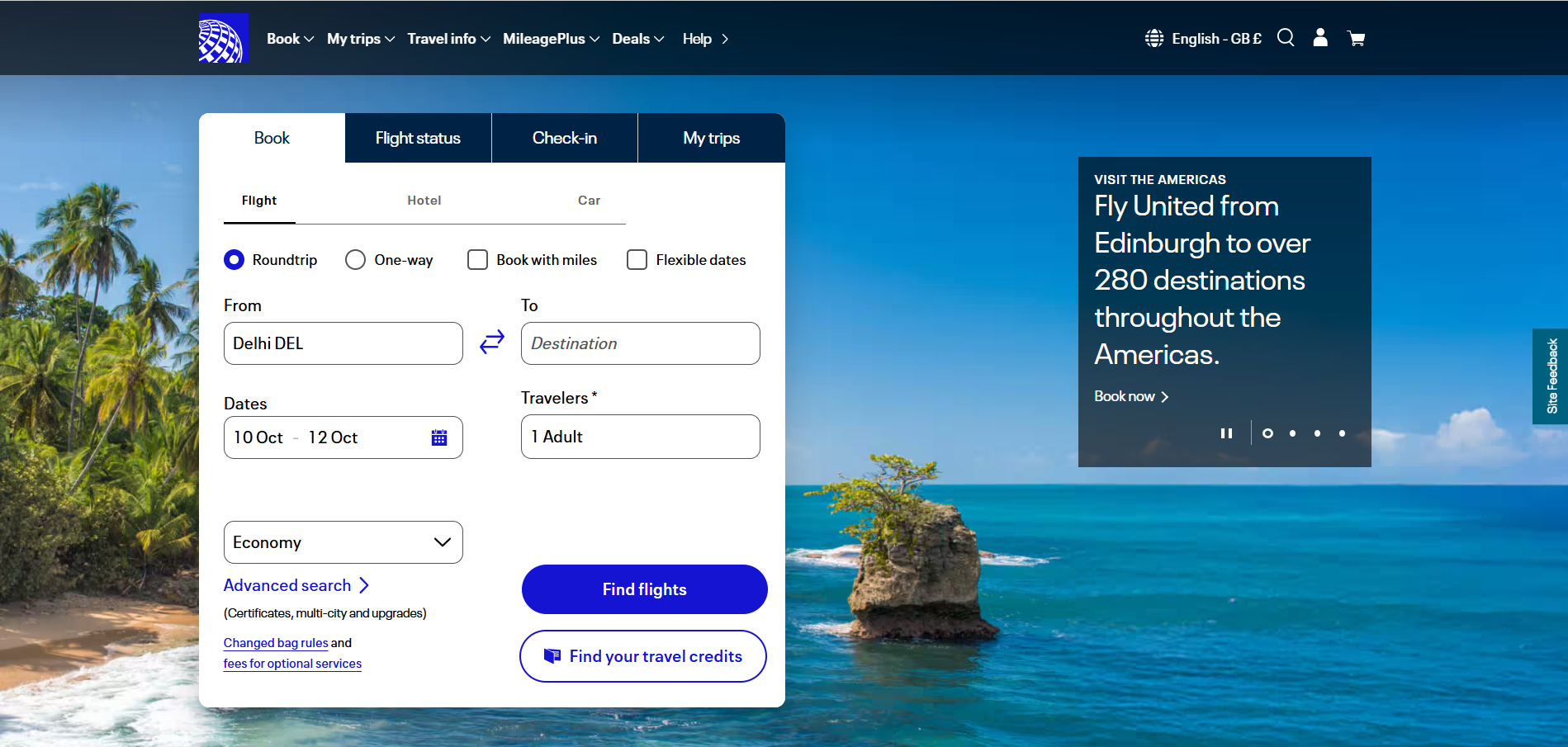Open the shopping cart icon

tap(1356, 39)
